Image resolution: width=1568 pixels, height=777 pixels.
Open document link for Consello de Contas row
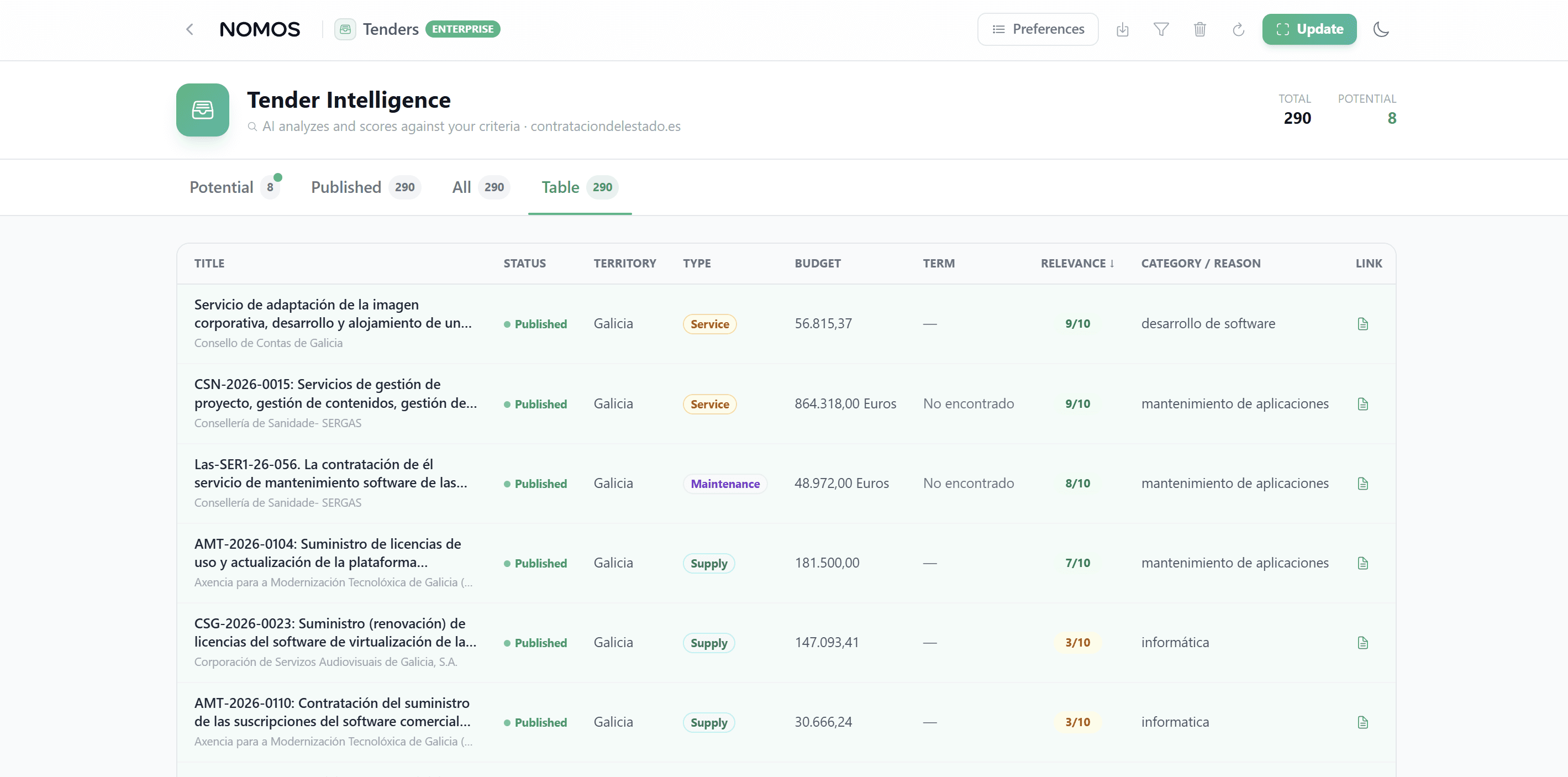click(x=1363, y=324)
